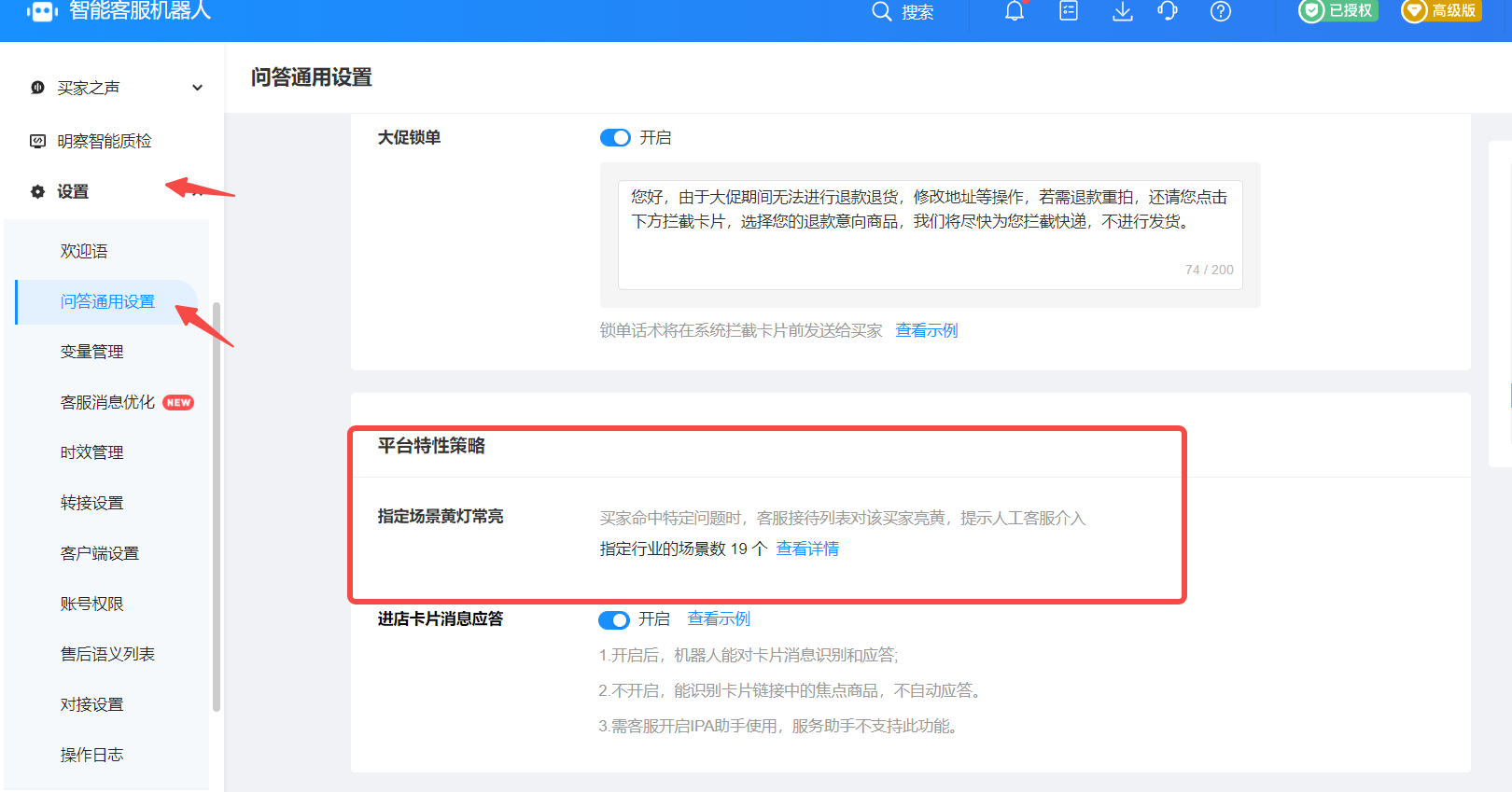1512x792 pixels.
Task: Click the 买家之声 sidebar icon
Action: 37,88
